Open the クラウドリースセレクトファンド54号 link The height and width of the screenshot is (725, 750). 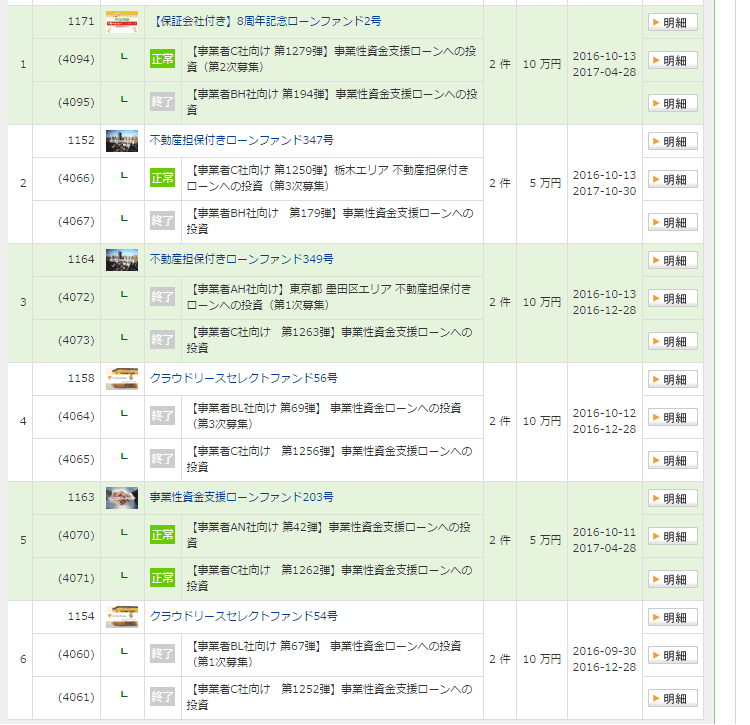[244, 616]
